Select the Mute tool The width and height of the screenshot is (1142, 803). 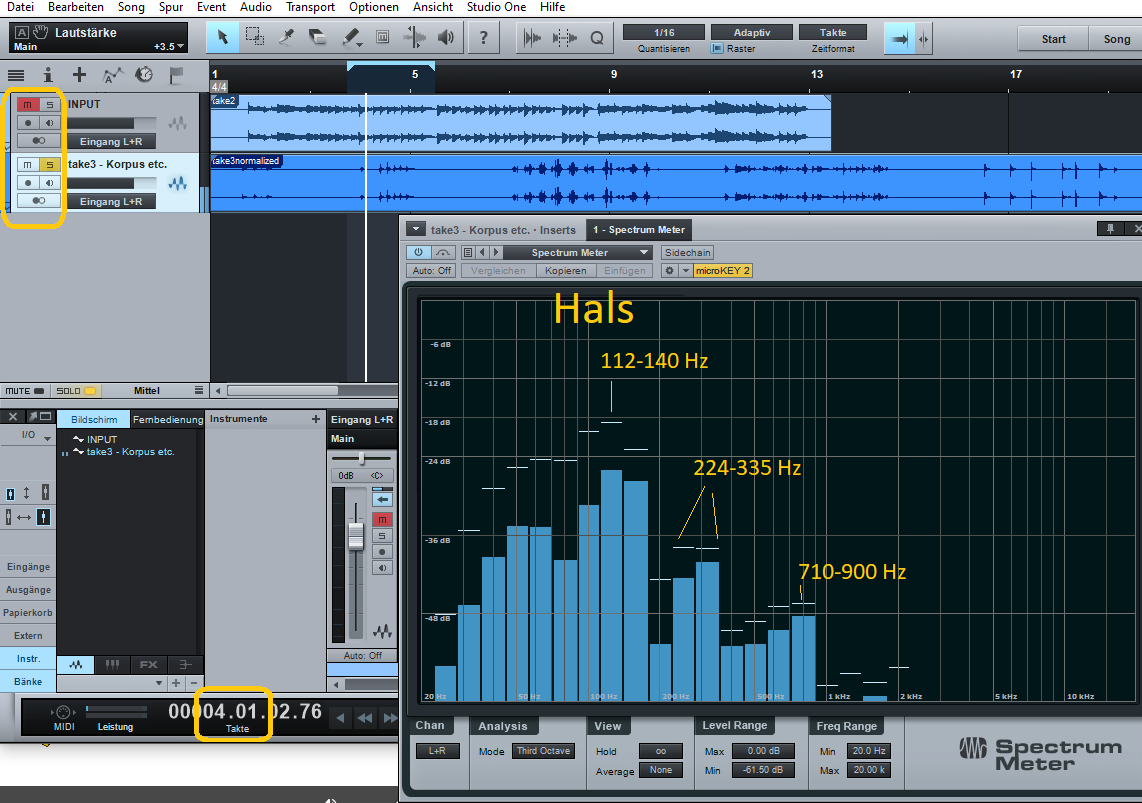[382, 38]
